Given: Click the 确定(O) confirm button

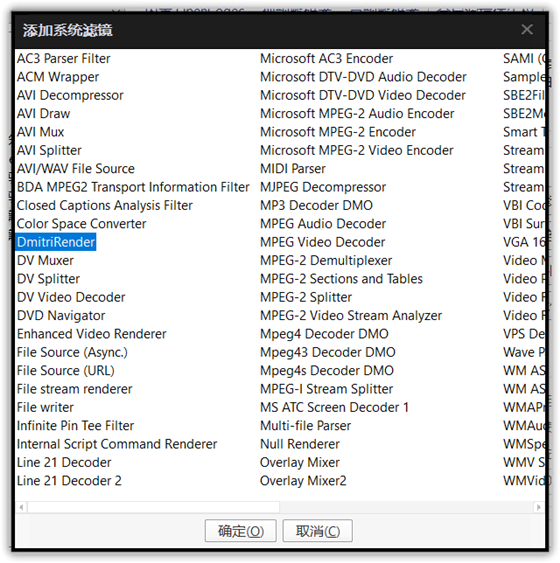Looking at the screenshot, I should pos(240,530).
